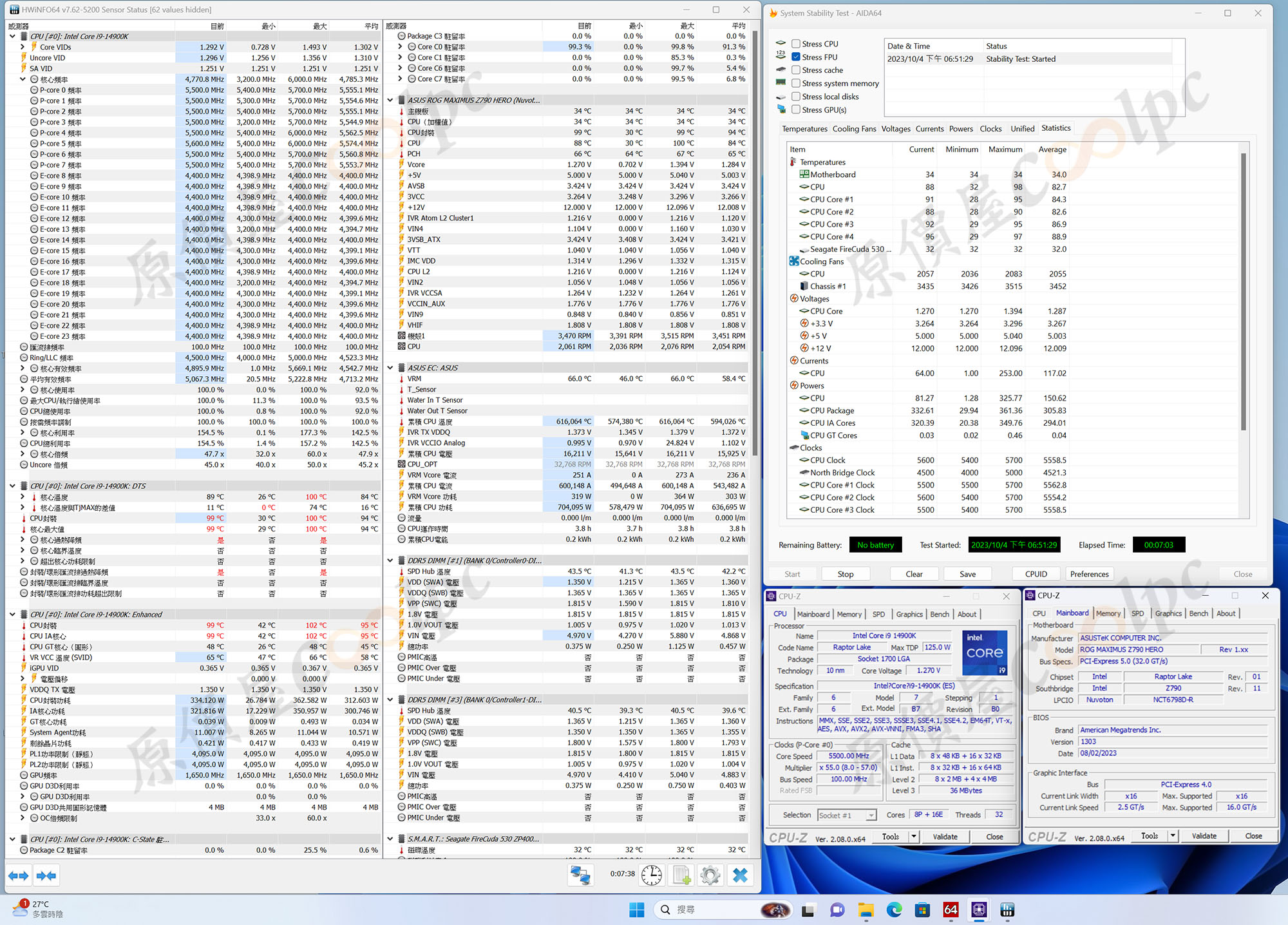Open HWiNFO network remote monitoring icon
1288x925 pixels.
(580, 875)
